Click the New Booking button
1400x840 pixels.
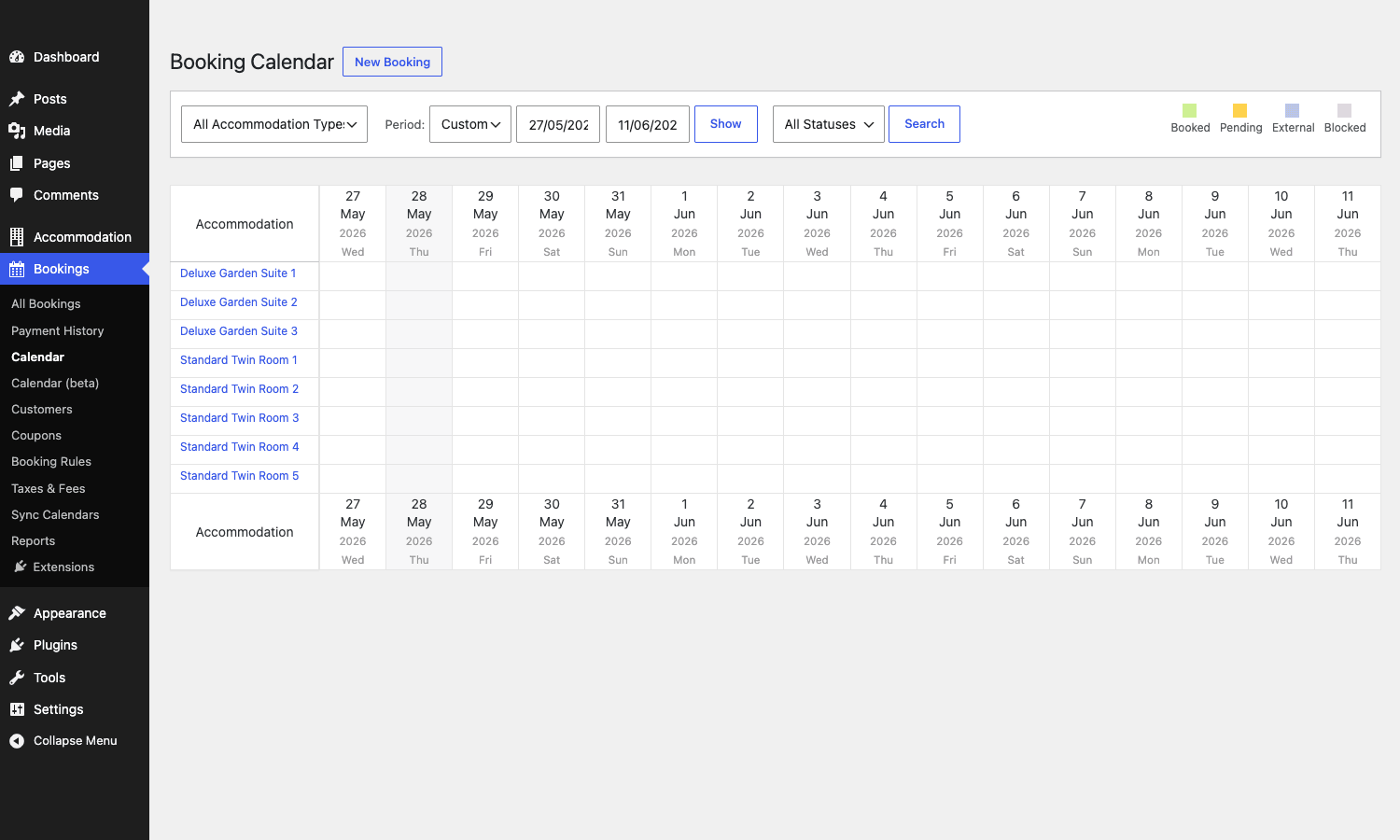point(392,62)
